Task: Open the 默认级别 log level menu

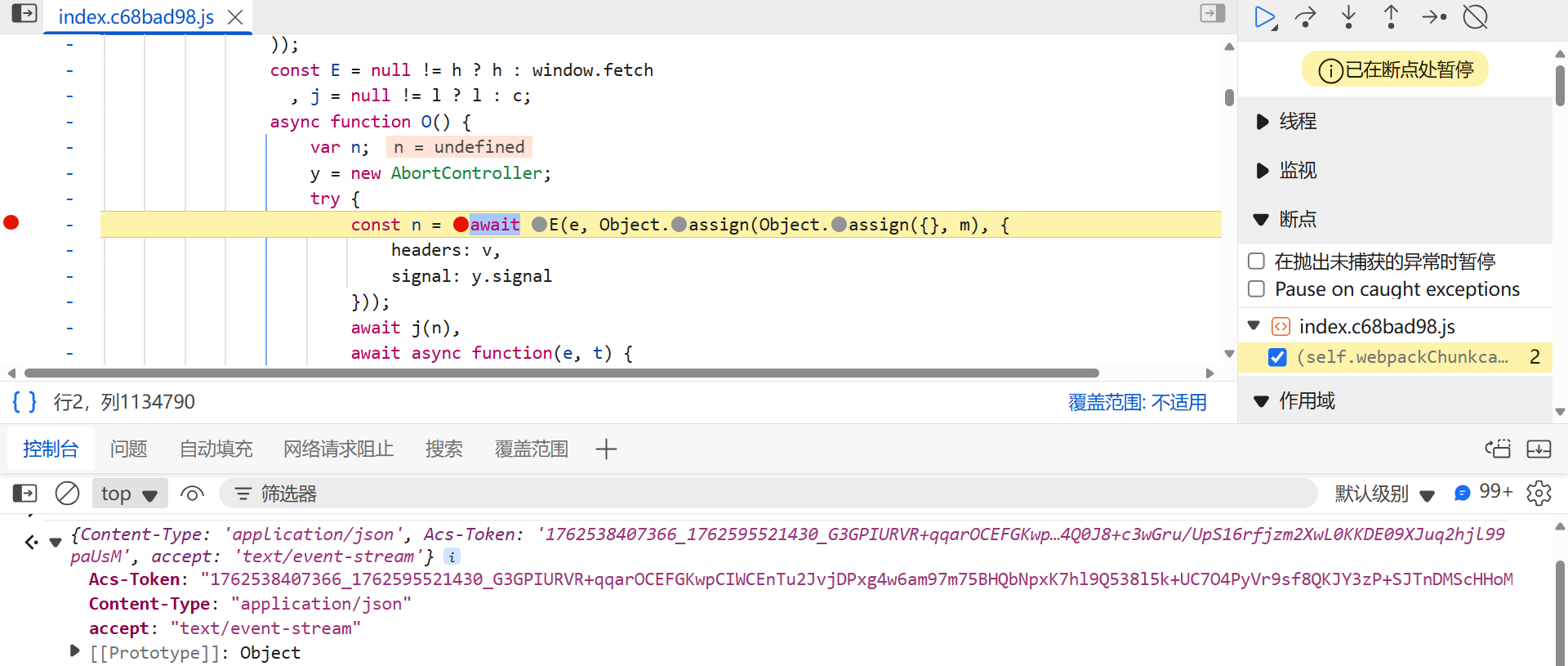Action: tap(1384, 494)
